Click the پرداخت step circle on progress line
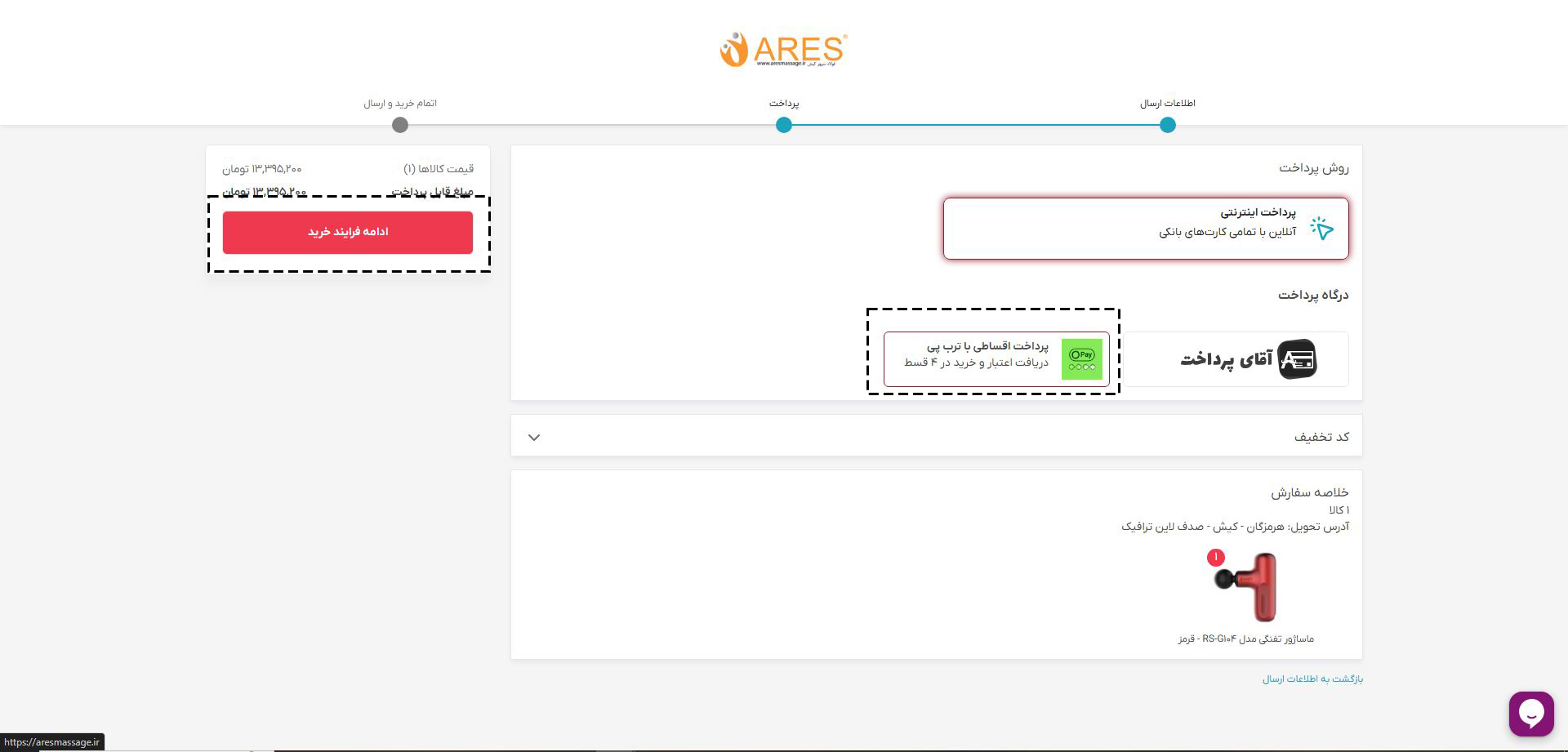 pos(784,125)
